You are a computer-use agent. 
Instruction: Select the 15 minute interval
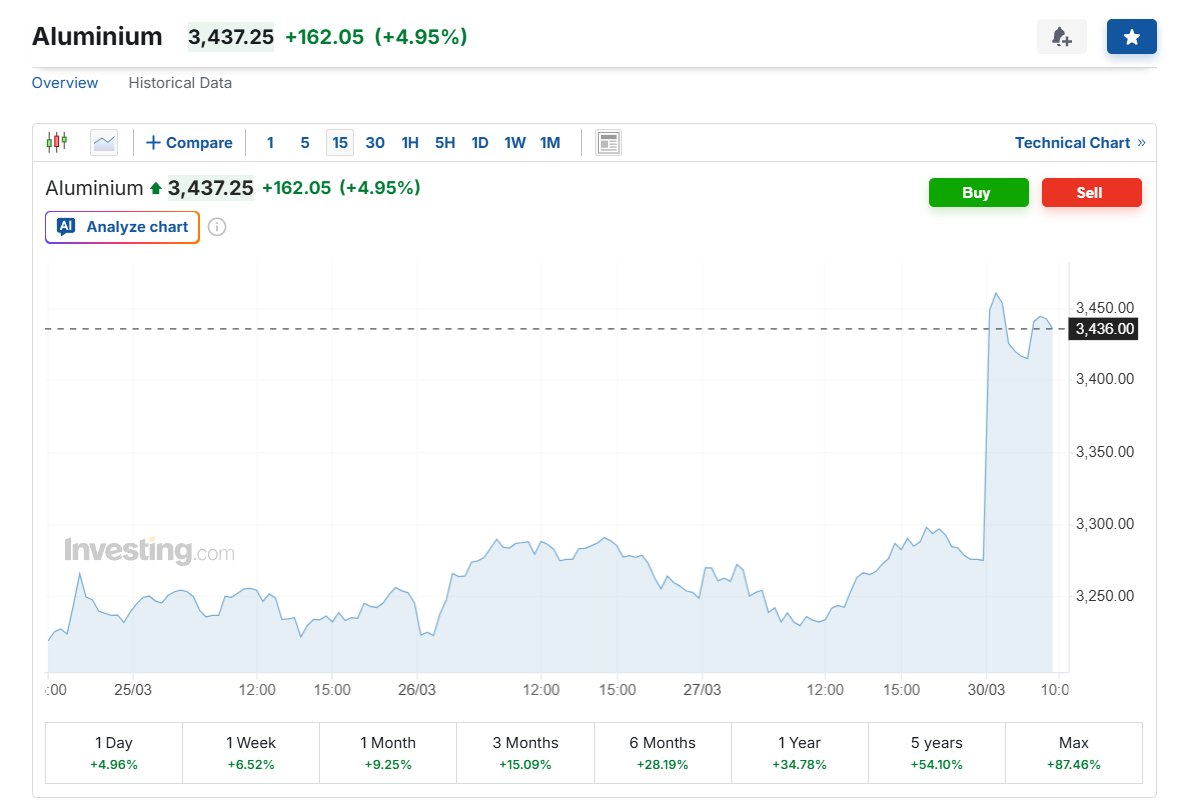pyautogui.click(x=340, y=142)
